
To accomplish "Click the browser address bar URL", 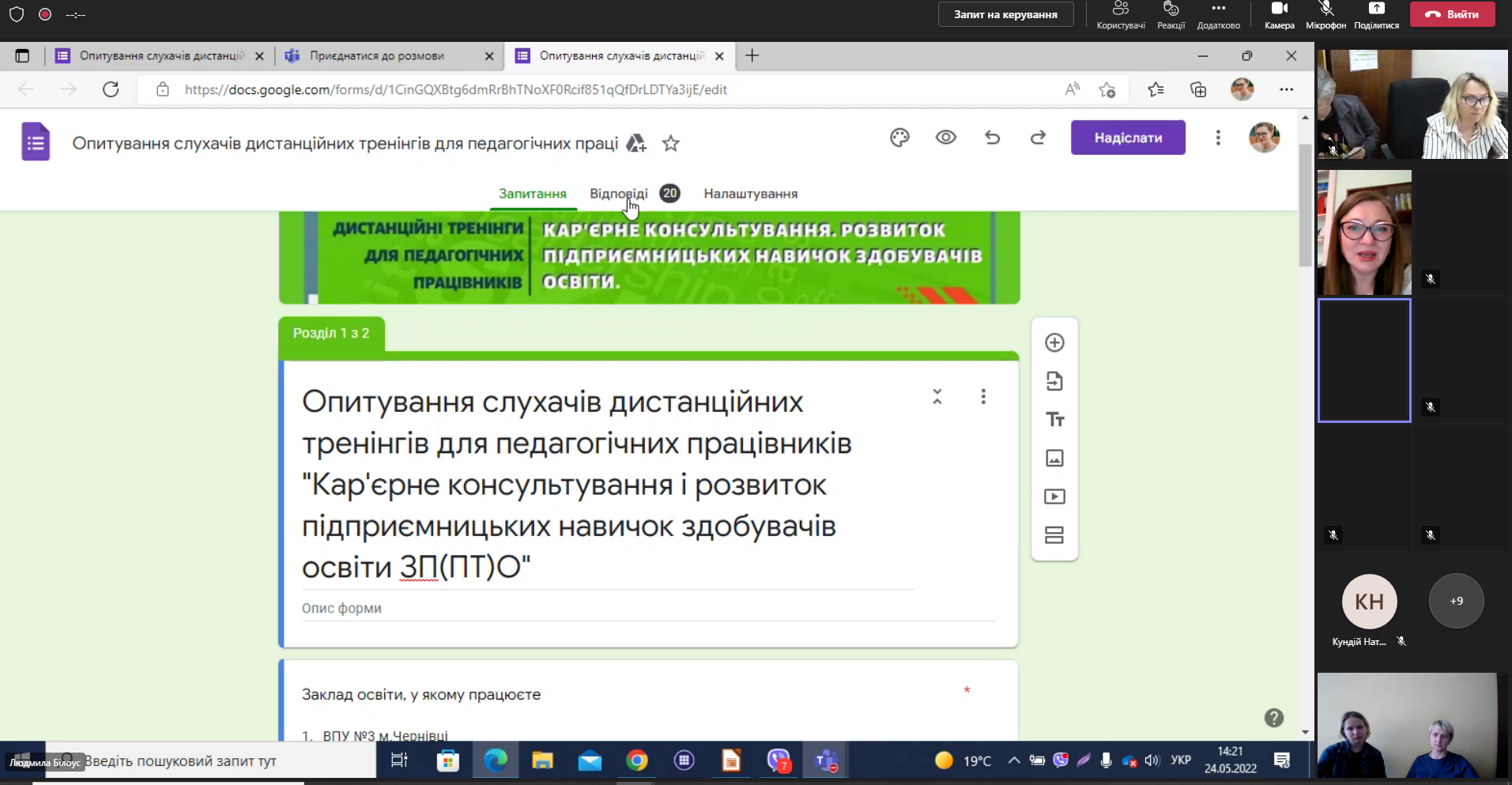I will [456, 89].
